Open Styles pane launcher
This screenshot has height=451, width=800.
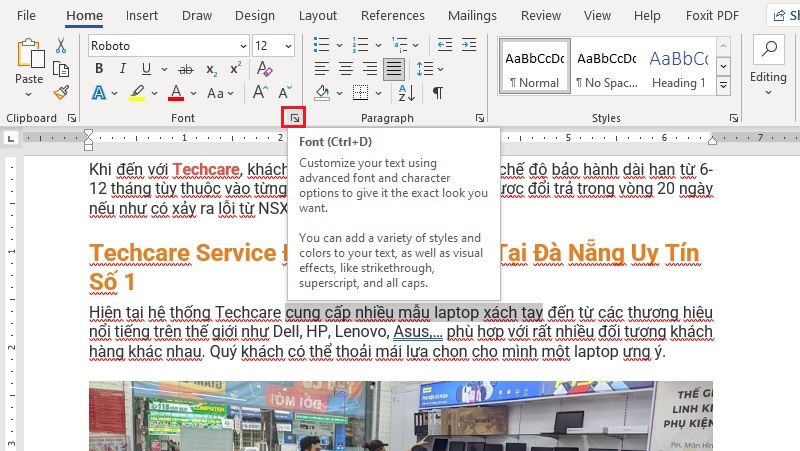pos(734,118)
